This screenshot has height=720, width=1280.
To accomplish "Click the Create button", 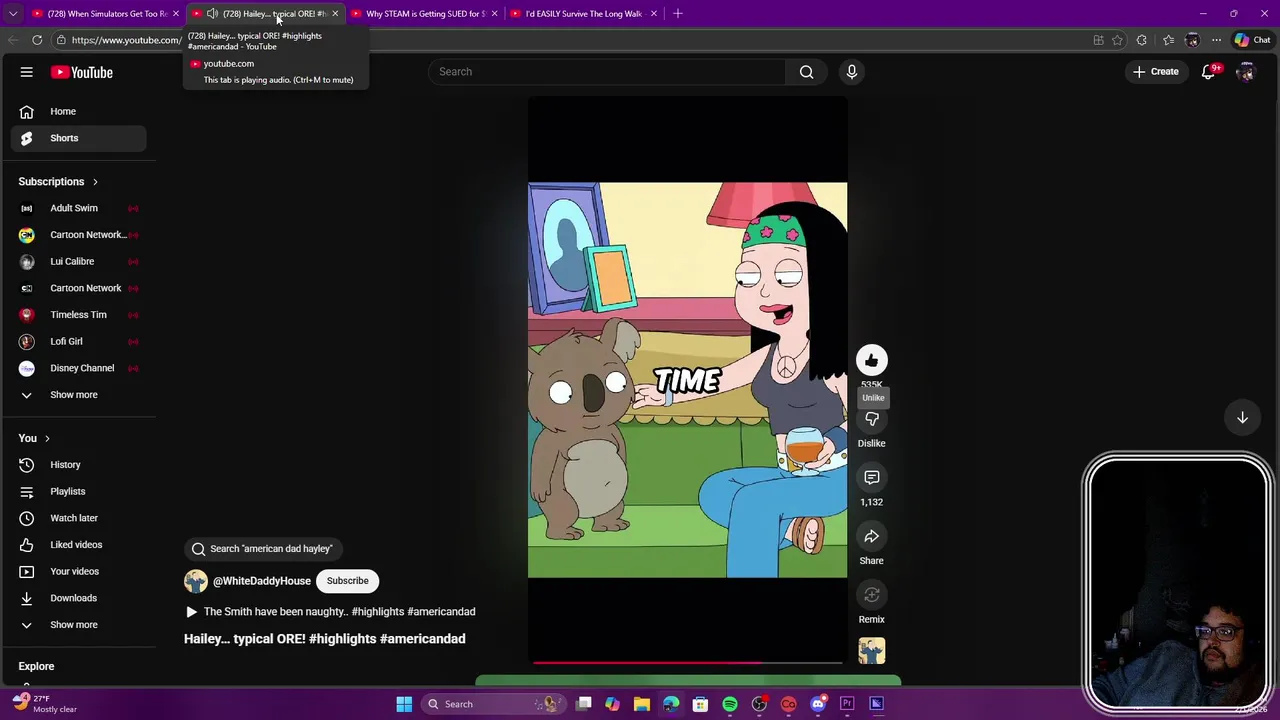I will point(1156,72).
